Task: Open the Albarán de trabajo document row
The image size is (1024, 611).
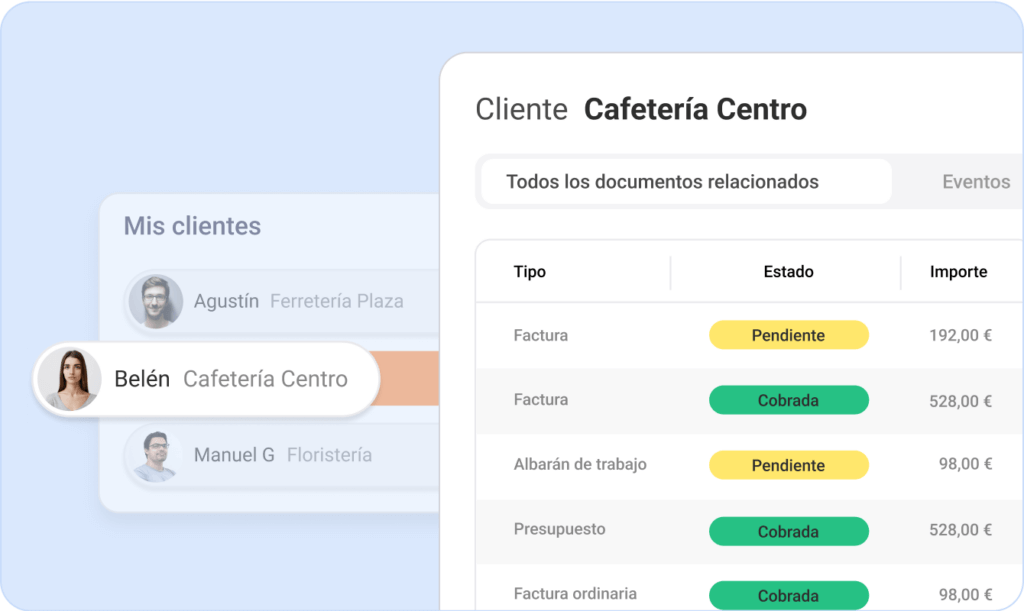Action: (580, 464)
